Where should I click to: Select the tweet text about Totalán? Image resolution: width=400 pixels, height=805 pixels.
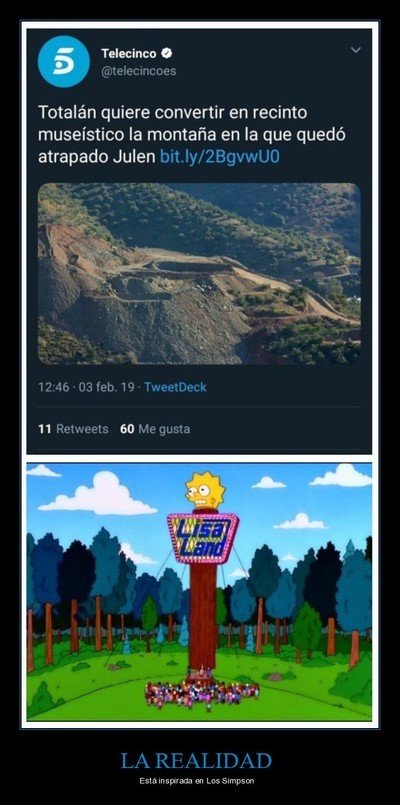click(x=192, y=135)
